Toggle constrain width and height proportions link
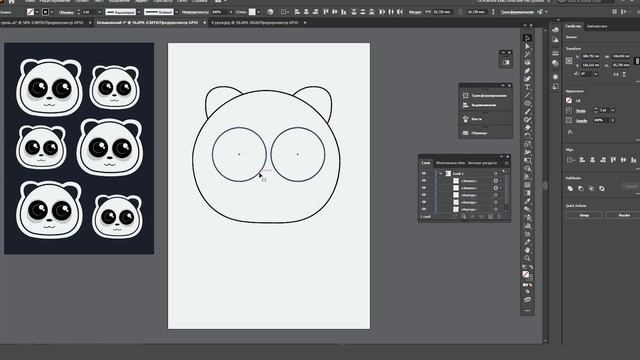Image resolution: width=640 pixels, height=360 pixels. (x=637, y=60)
